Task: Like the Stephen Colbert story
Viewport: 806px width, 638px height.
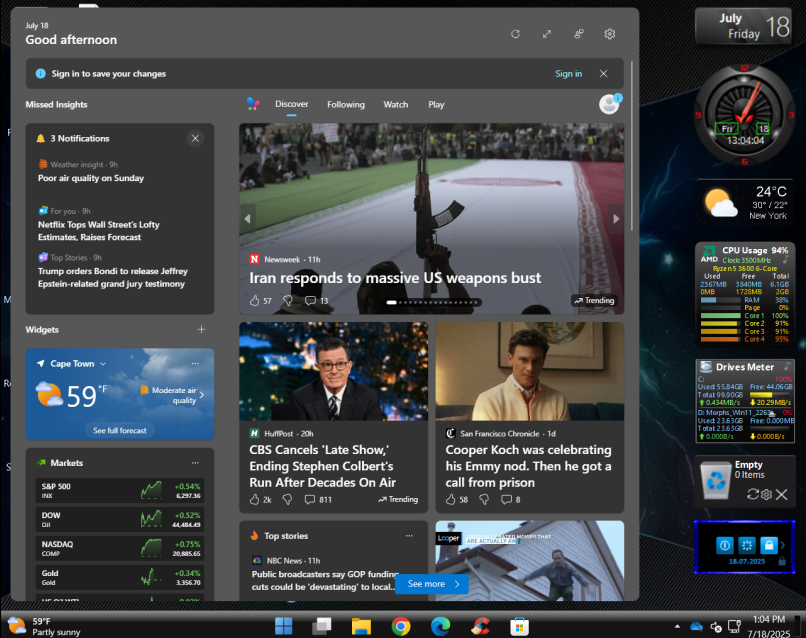Action: click(254, 499)
